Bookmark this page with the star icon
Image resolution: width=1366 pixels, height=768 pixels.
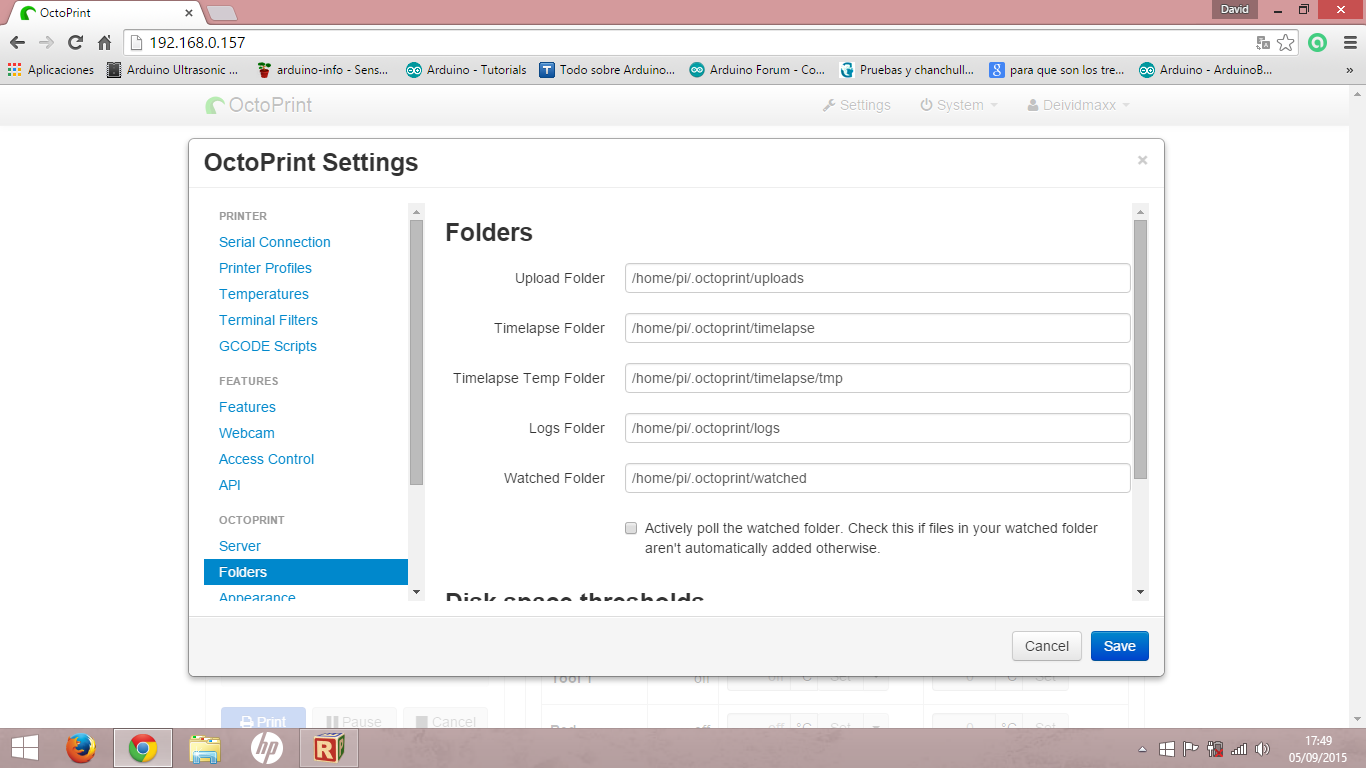point(1285,43)
